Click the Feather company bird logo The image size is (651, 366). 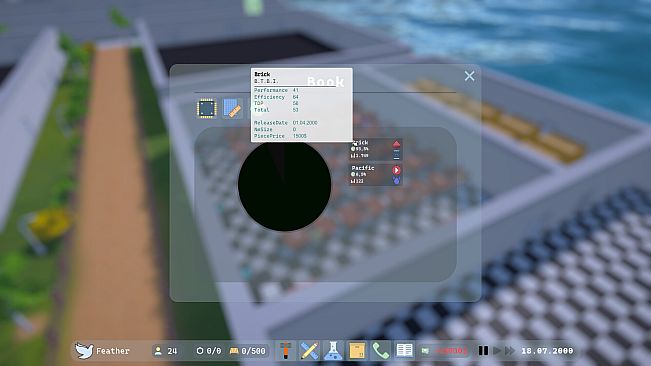point(84,351)
